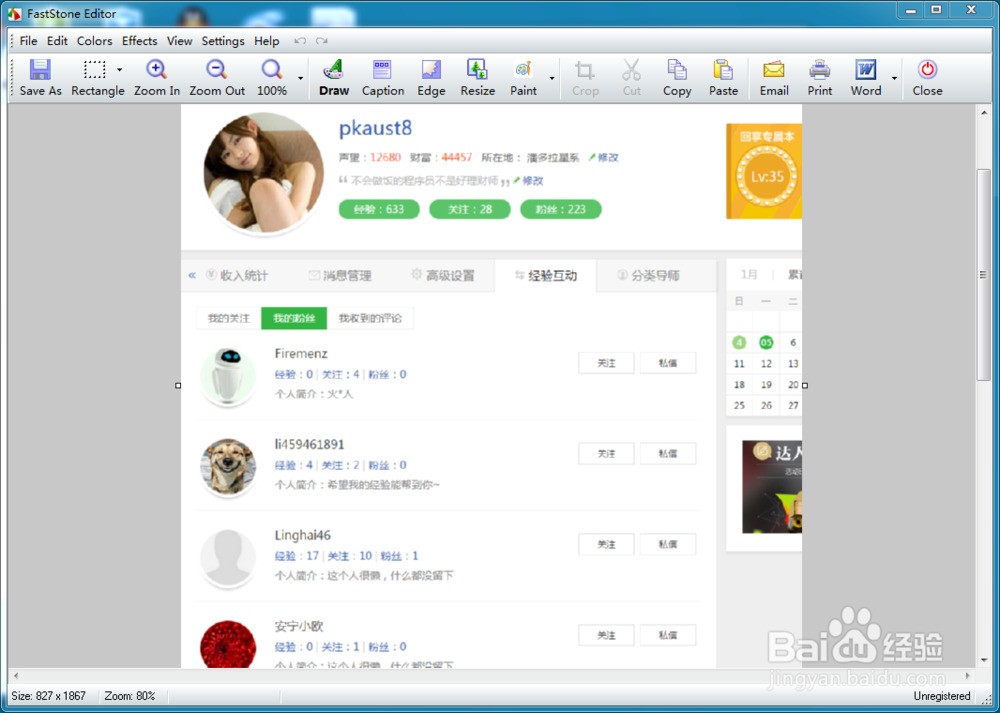This screenshot has height=713, width=1000.
Task: Click the right-edge selection handle of image
Action: point(805,385)
